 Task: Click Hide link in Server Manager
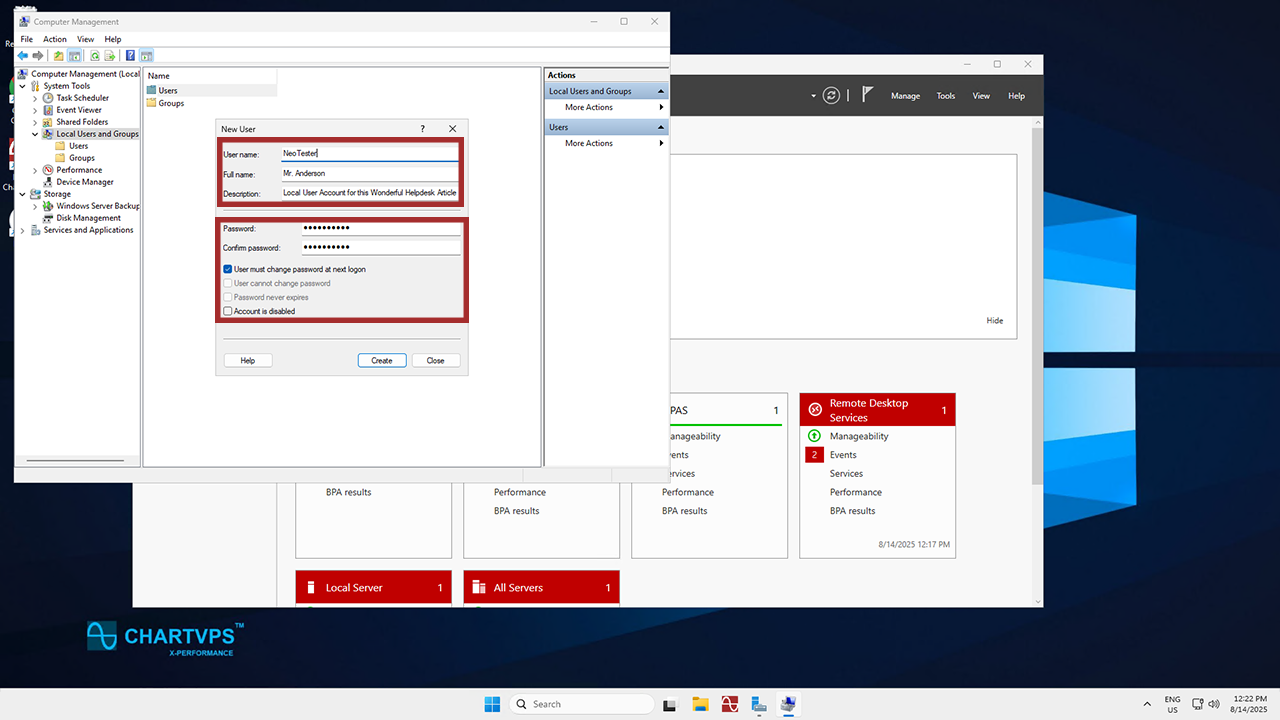point(994,321)
